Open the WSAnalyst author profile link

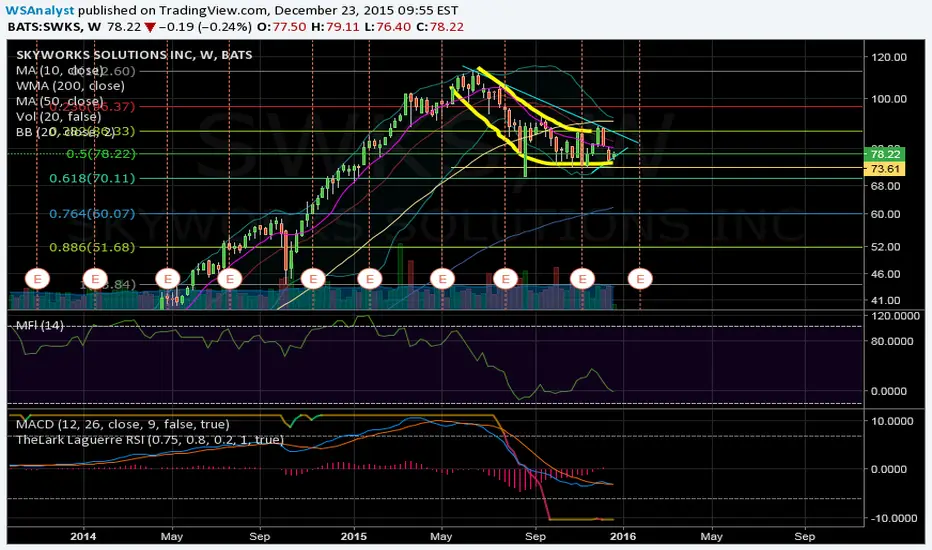(40, 10)
